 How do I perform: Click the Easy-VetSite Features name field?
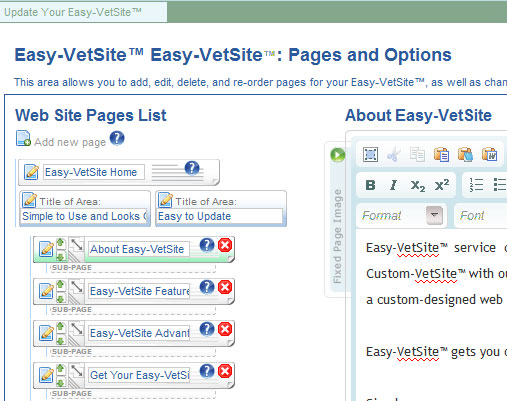tap(139, 291)
